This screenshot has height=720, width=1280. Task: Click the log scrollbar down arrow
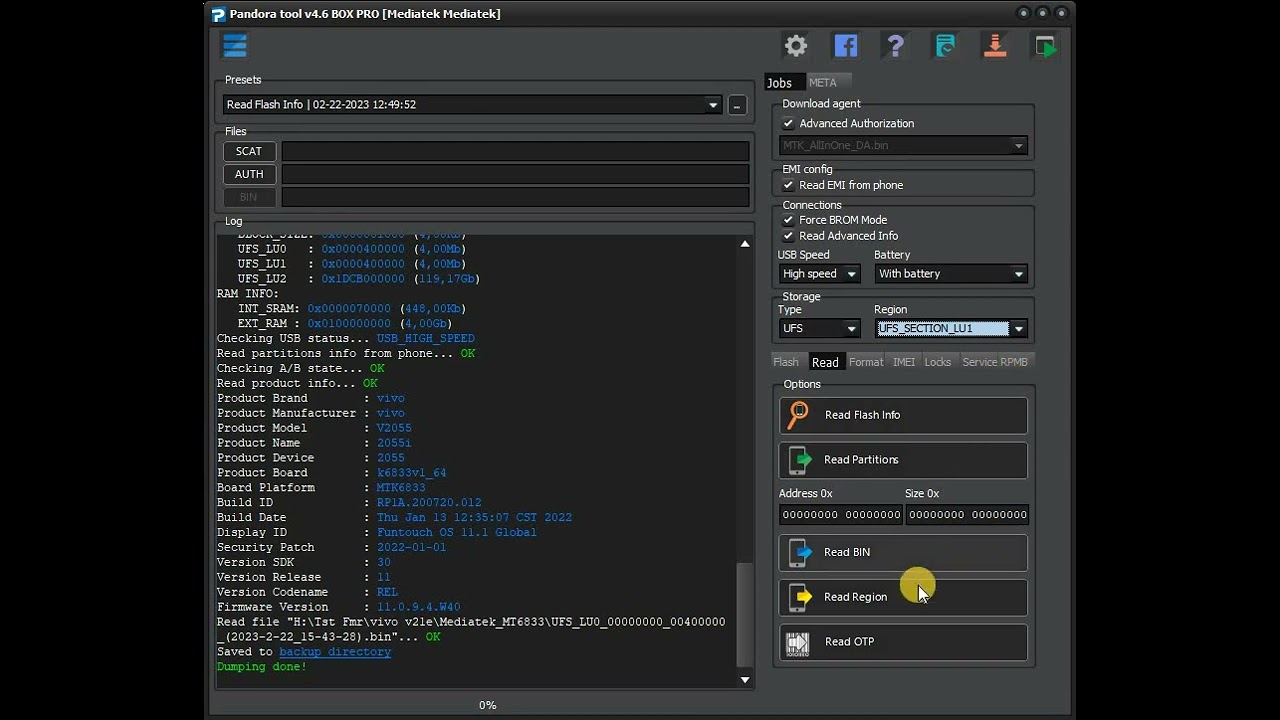pos(745,680)
